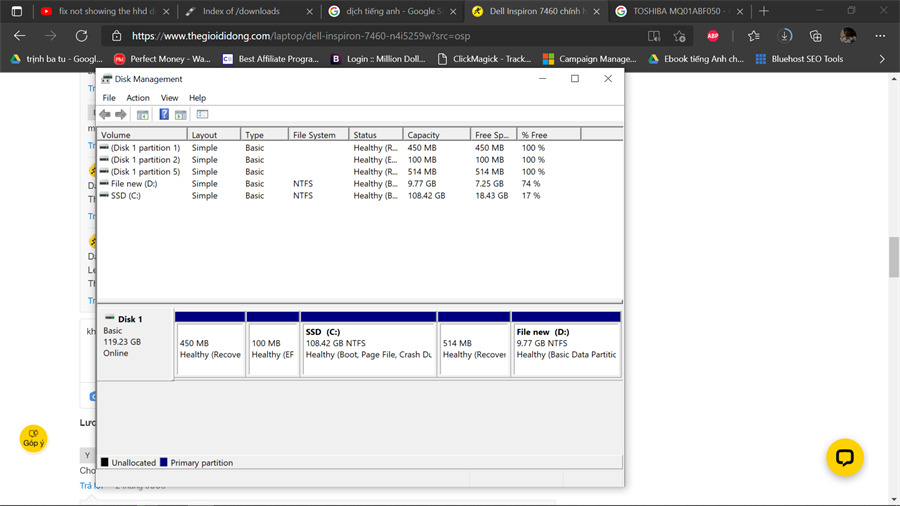This screenshot has height=506, width=900.
Task: Click the Settings list icon in Disk Management toolbar
Action: tap(202, 115)
